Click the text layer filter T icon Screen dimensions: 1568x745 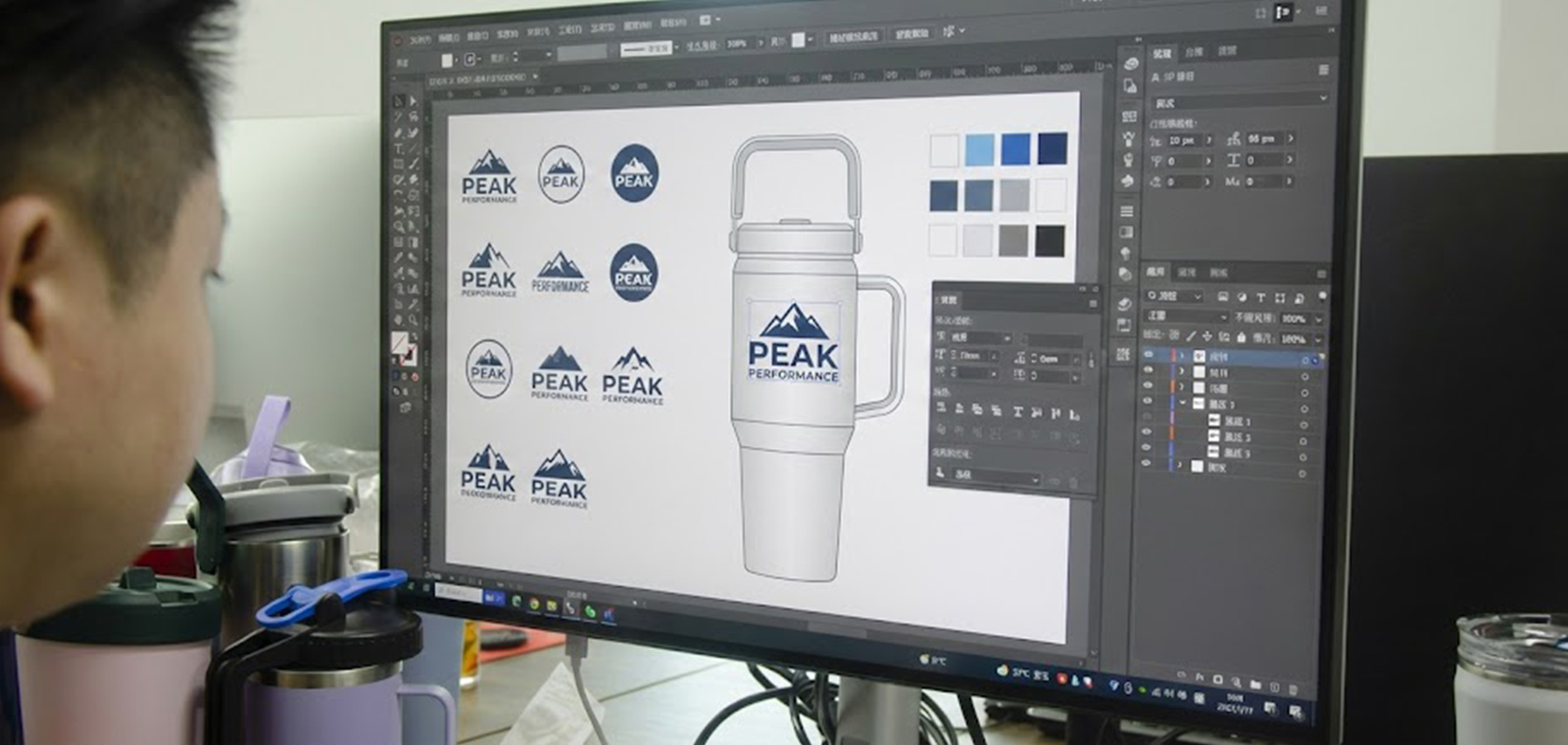[x=1261, y=297]
